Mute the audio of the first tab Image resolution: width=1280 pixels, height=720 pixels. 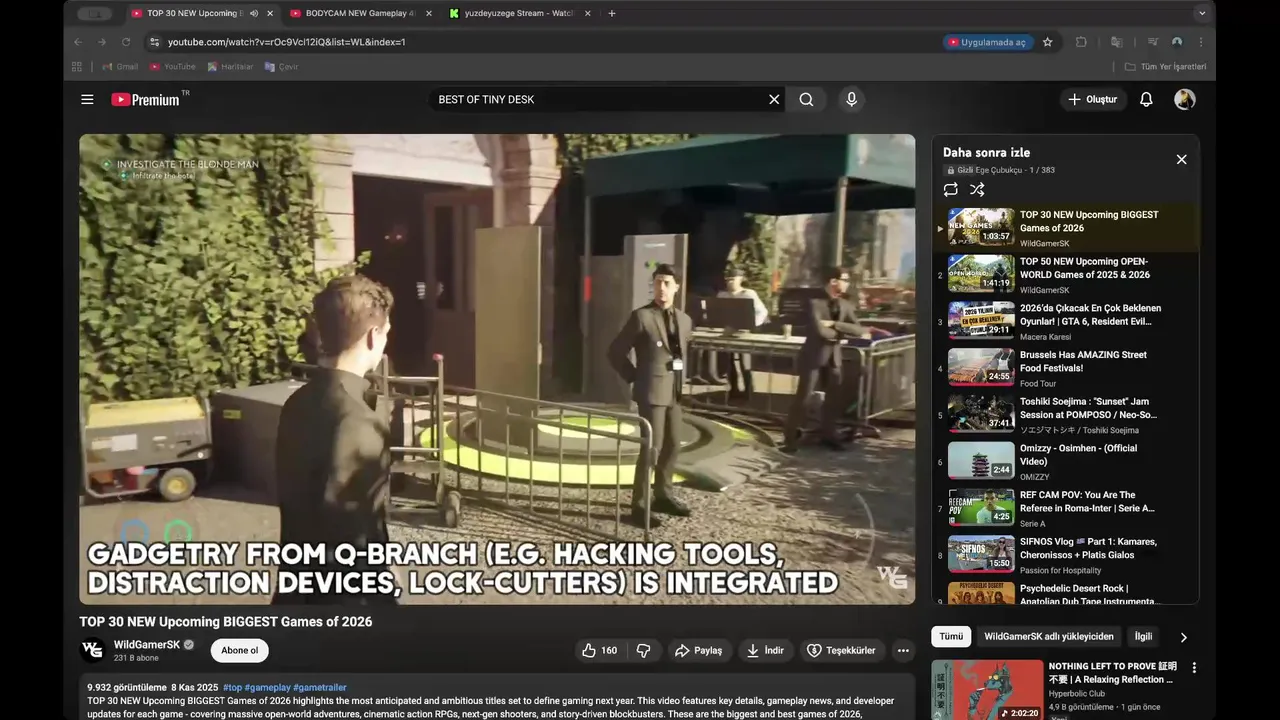pyautogui.click(x=253, y=13)
